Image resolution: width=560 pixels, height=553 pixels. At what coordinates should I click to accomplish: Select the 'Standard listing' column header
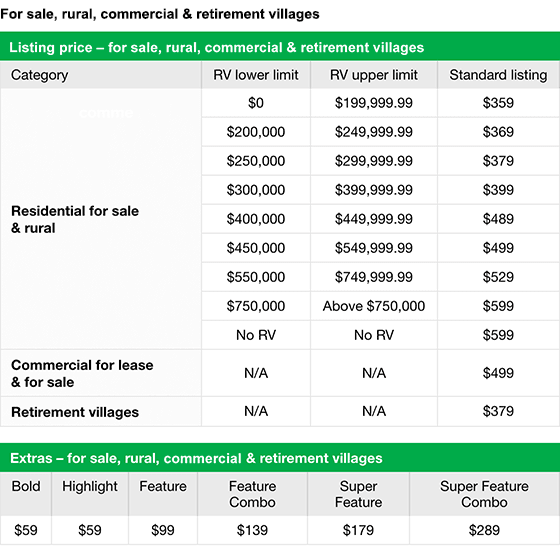(498, 75)
